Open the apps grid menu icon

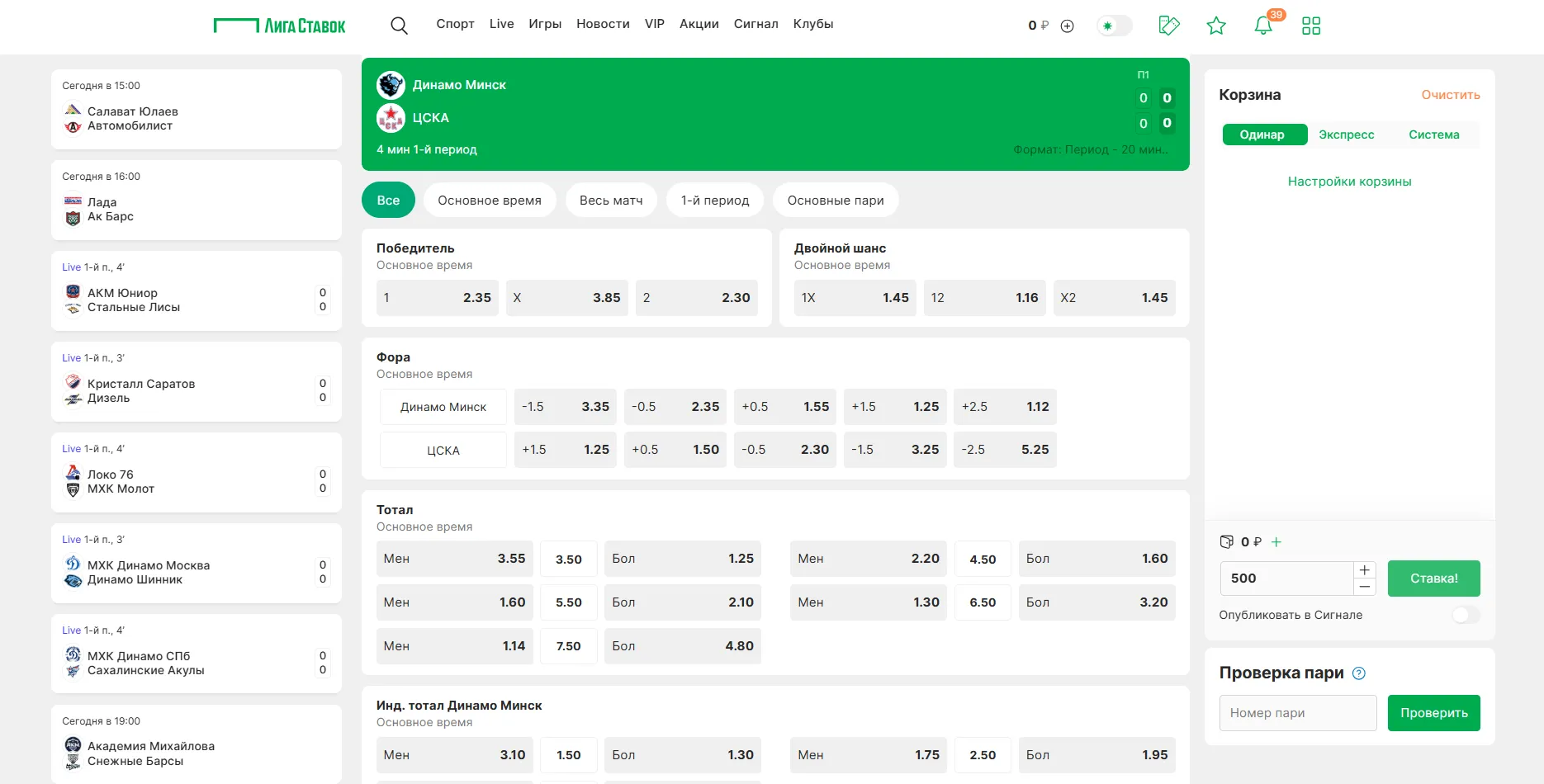tap(1310, 26)
